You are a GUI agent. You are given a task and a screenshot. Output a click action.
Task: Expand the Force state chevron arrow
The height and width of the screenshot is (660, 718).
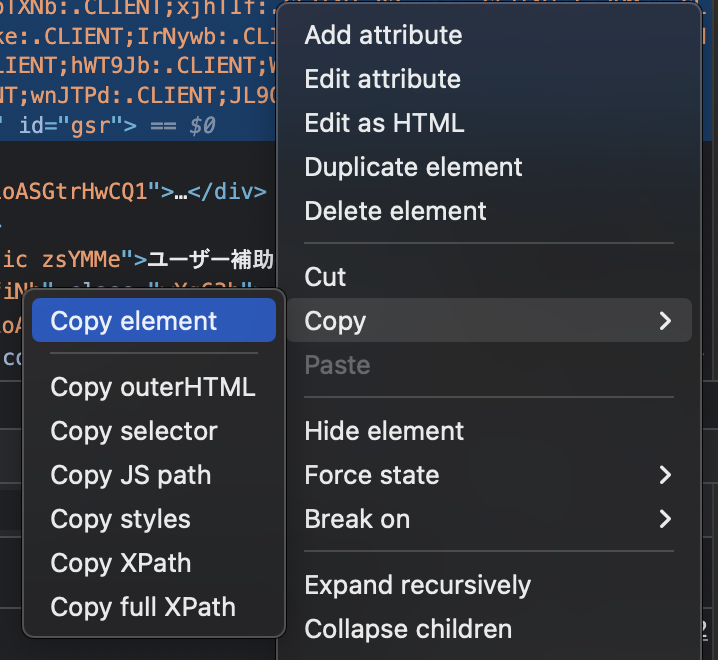(x=665, y=475)
